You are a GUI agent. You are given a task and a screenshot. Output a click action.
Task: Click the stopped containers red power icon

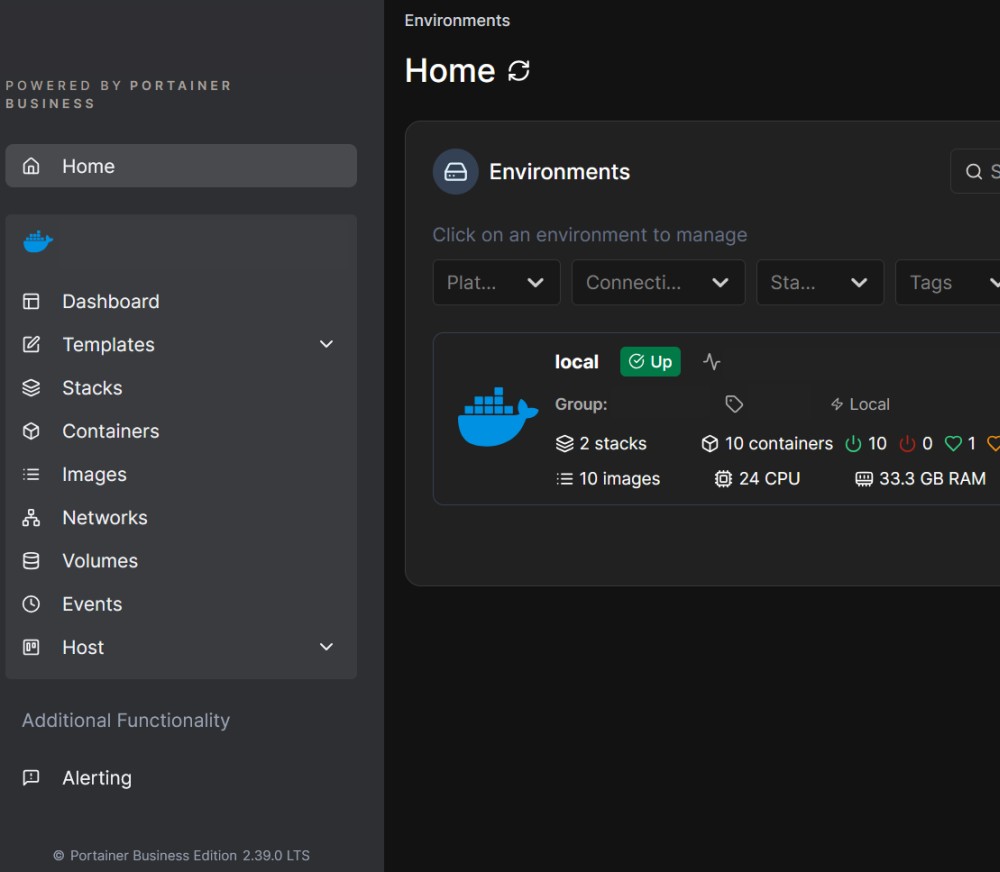click(907, 443)
